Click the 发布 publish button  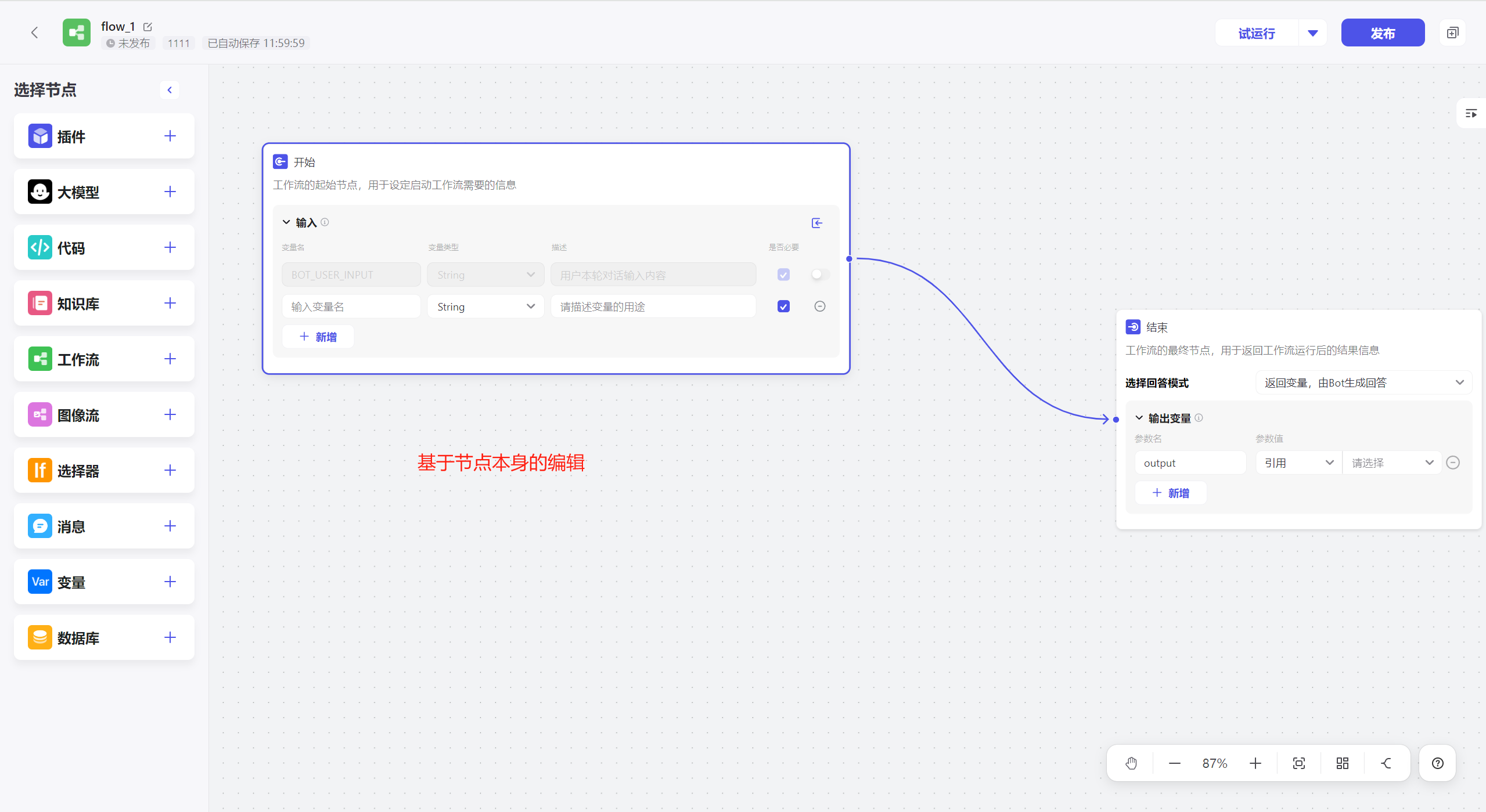point(1382,33)
